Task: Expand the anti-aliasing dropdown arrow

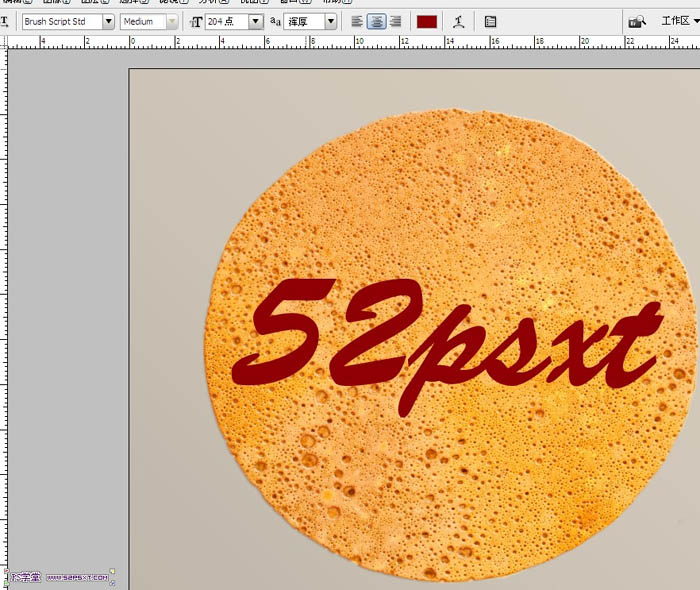Action: pyautogui.click(x=331, y=21)
